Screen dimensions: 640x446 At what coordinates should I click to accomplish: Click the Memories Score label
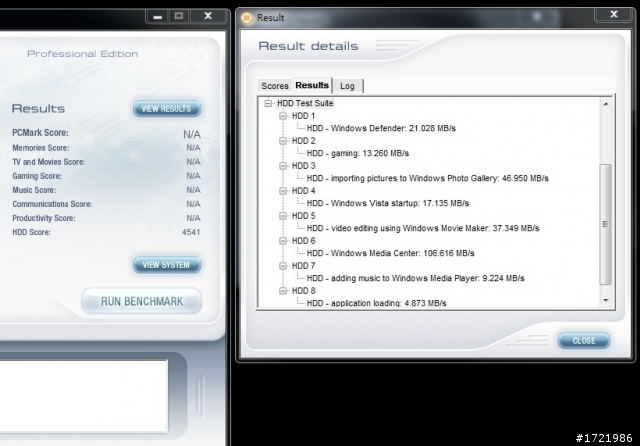click(40, 148)
